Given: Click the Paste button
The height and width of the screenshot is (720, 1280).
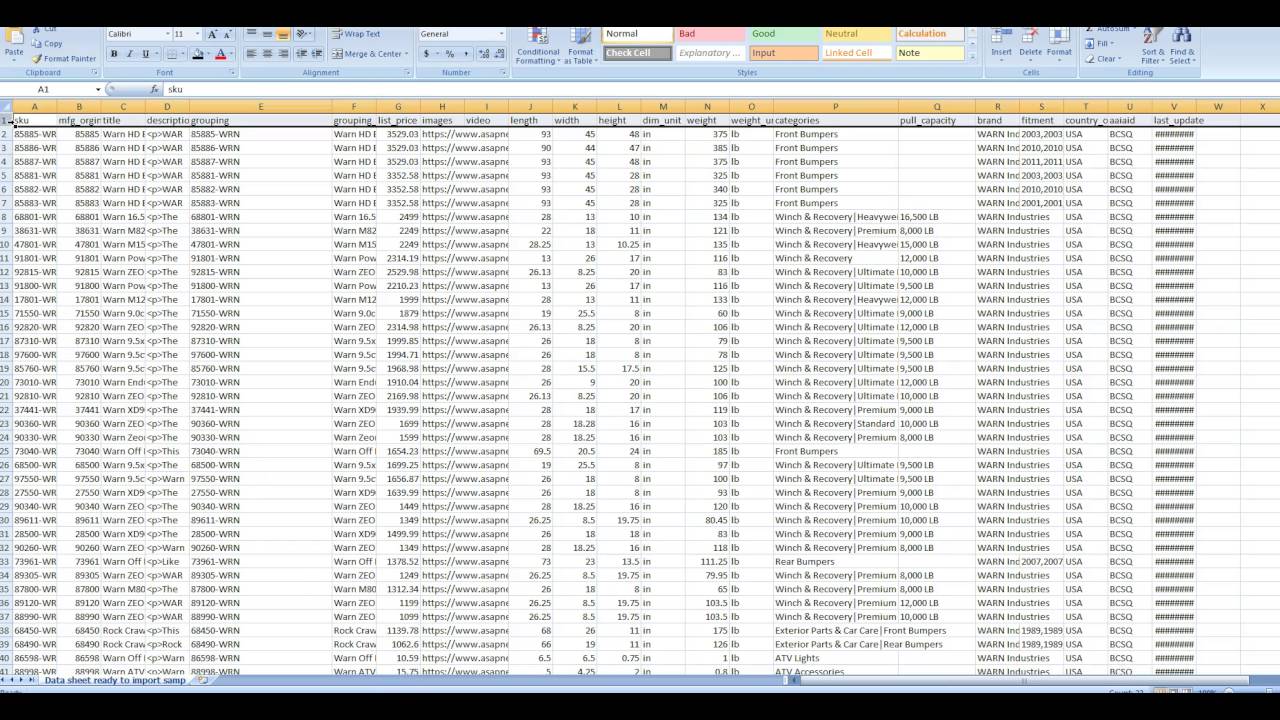Looking at the screenshot, I should 14,45.
